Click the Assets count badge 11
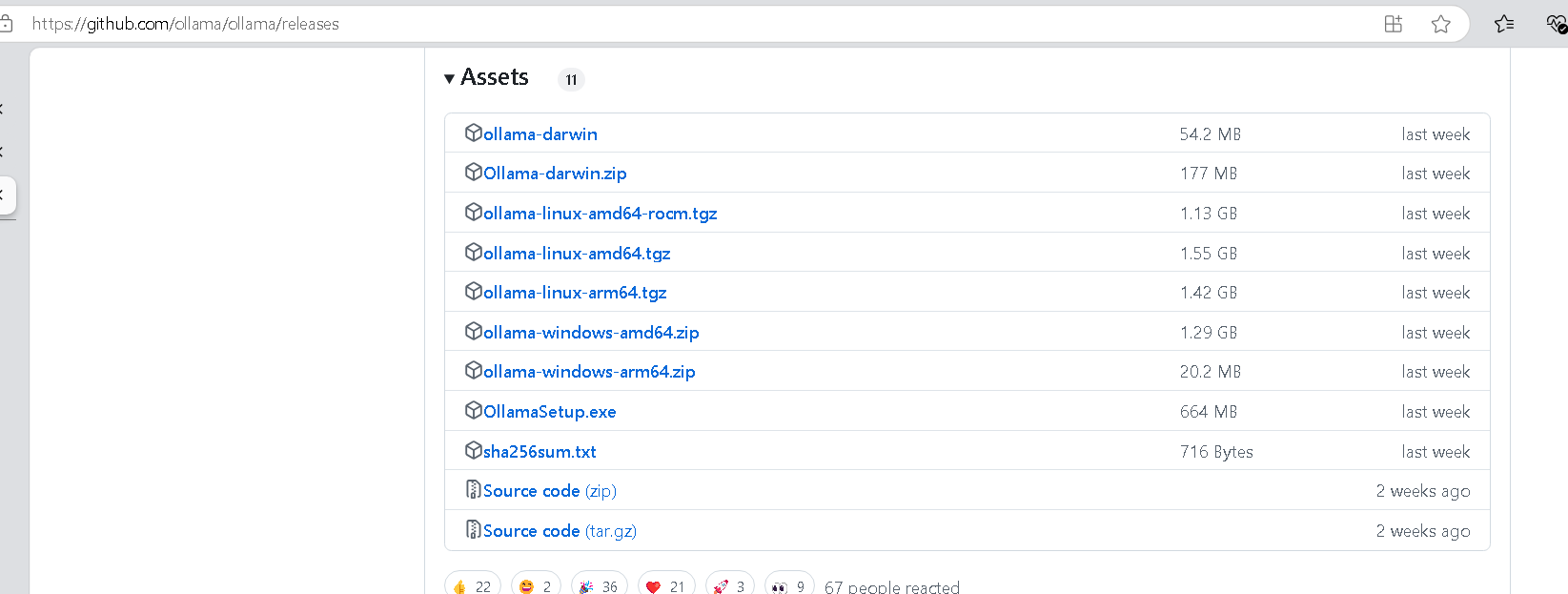1568x594 pixels. pos(571,80)
